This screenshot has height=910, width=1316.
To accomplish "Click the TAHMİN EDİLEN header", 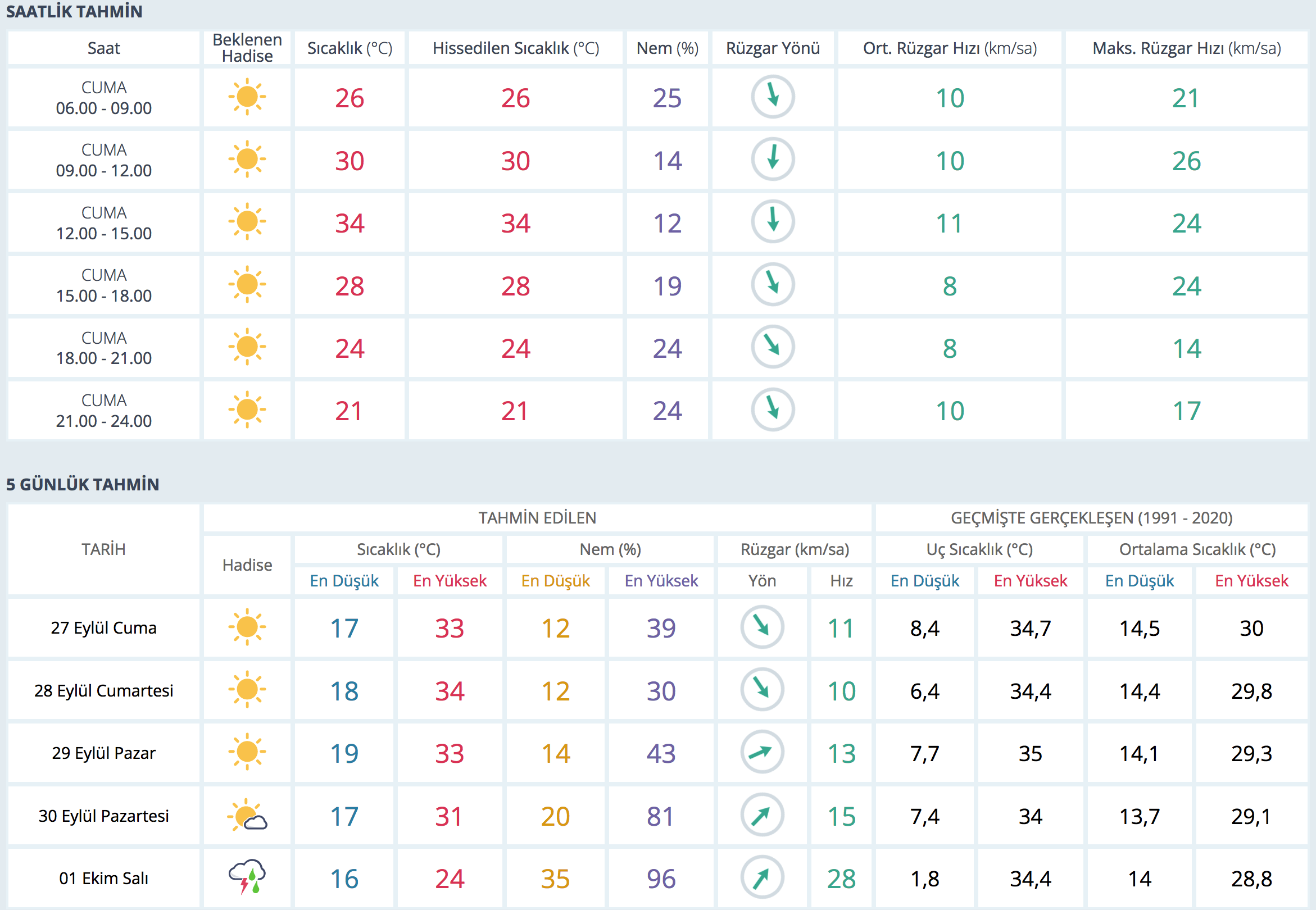I will 537,518.
